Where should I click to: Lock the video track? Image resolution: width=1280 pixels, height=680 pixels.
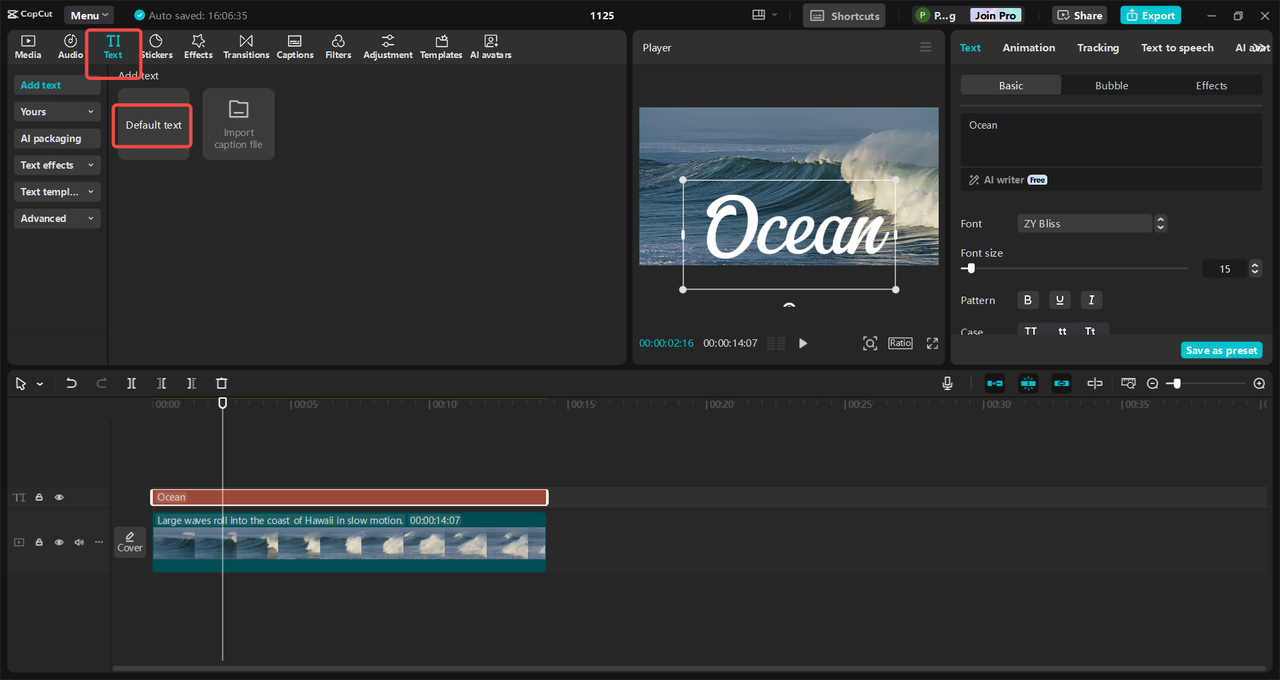coord(39,542)
